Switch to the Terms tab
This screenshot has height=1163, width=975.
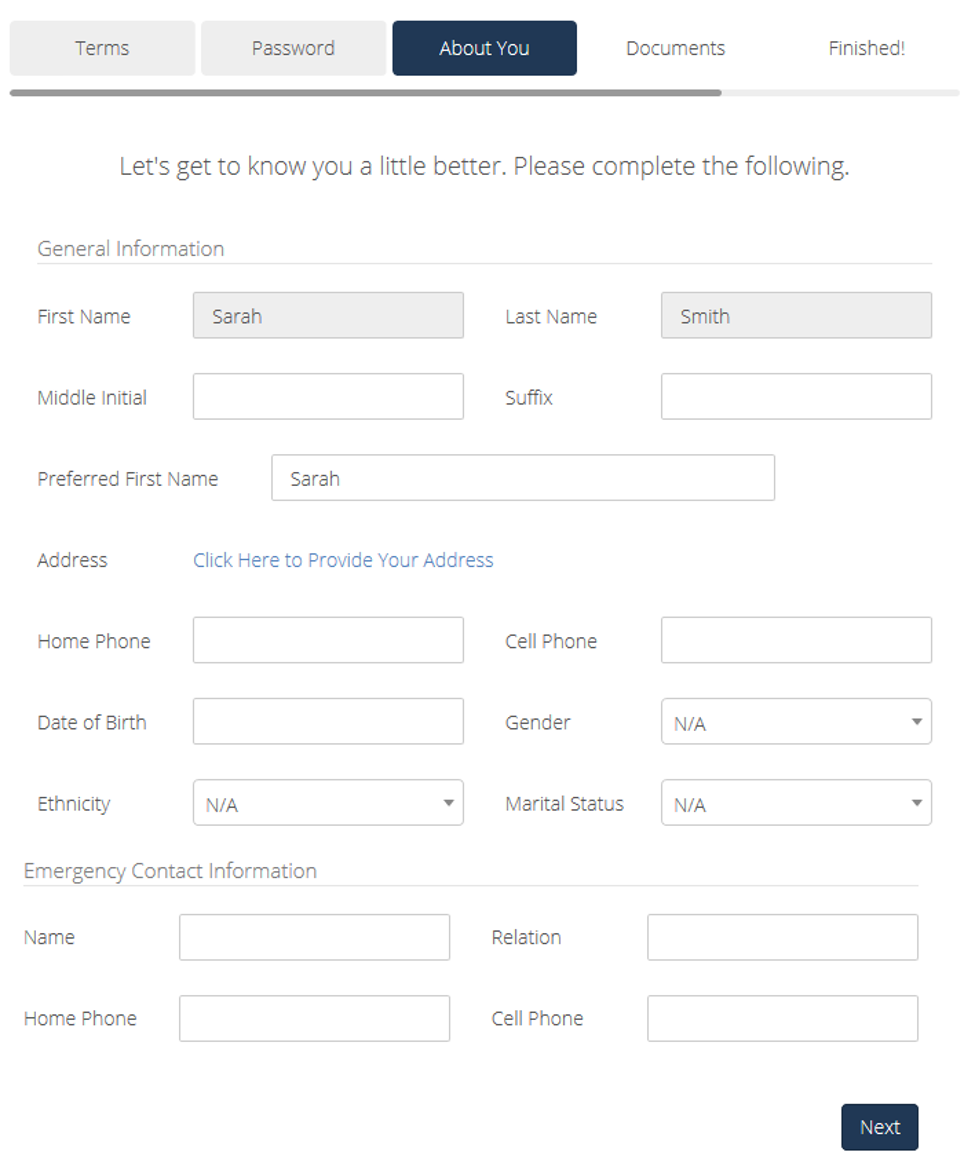pos(102,48)
